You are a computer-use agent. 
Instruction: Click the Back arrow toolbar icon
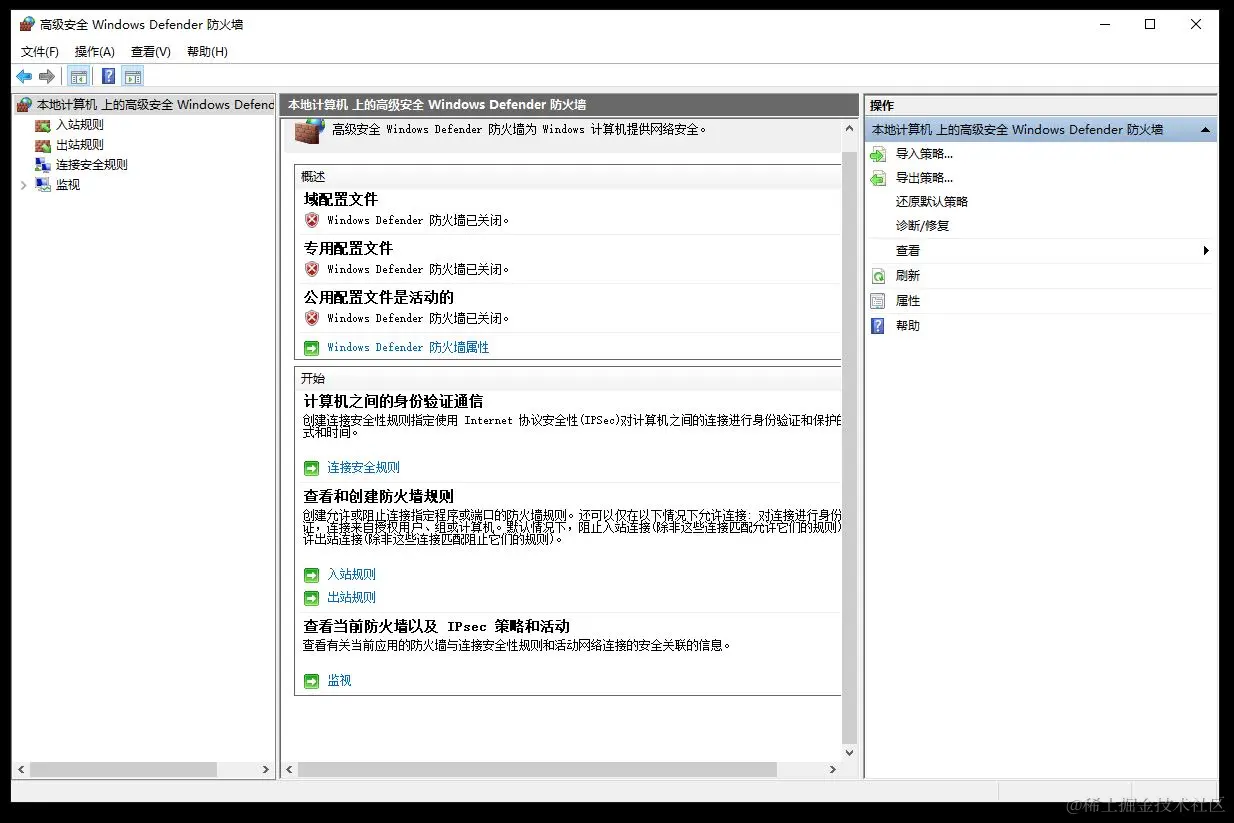[24, 76]
